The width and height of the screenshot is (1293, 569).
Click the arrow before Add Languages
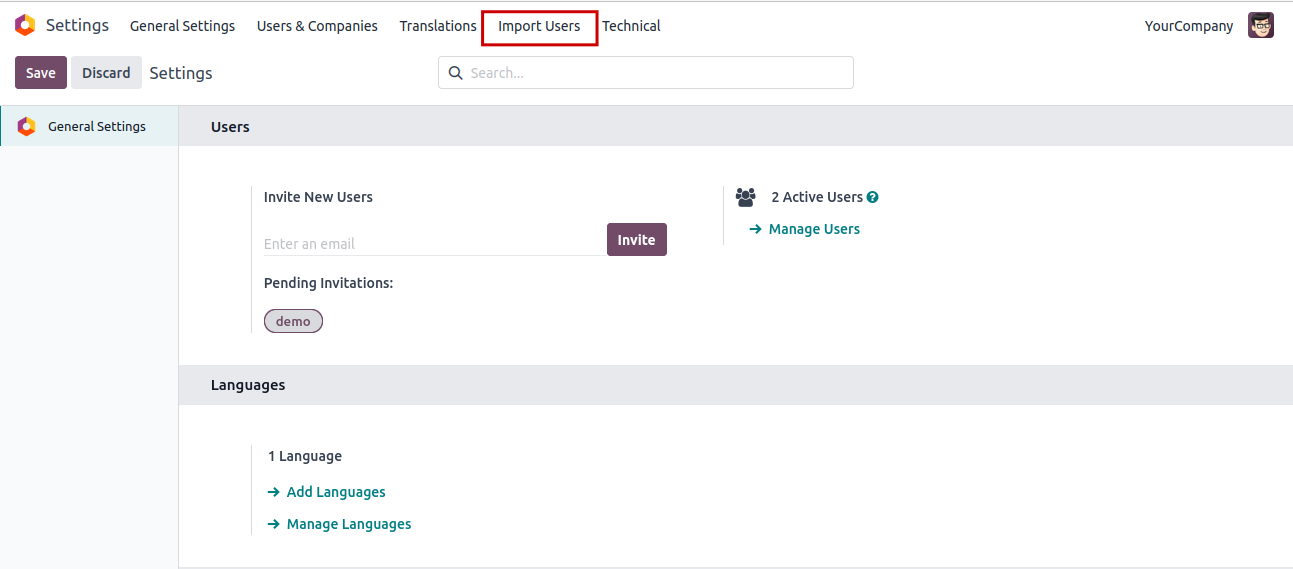[x=274, y=492]
